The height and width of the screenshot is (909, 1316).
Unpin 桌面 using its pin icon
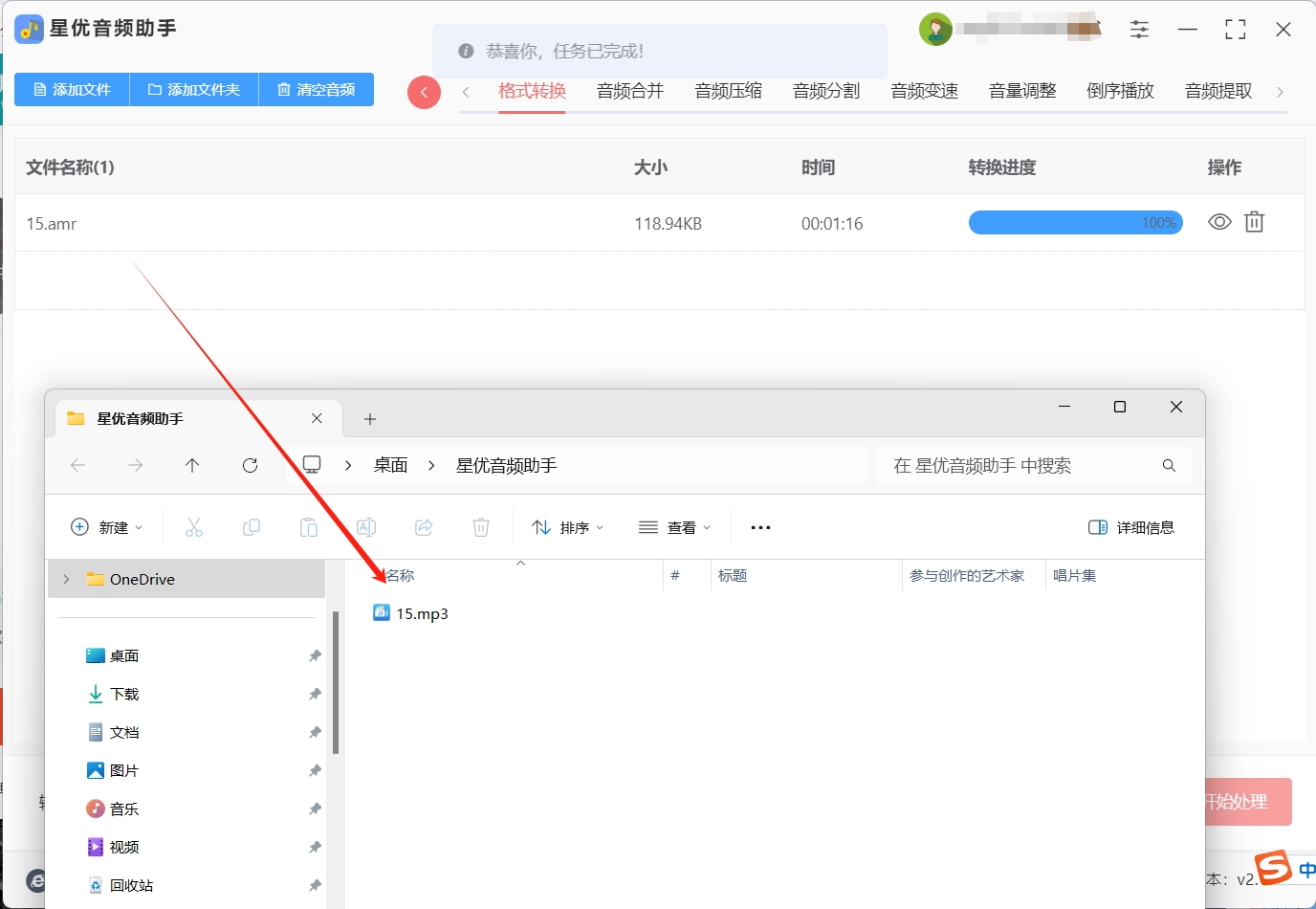315,655
